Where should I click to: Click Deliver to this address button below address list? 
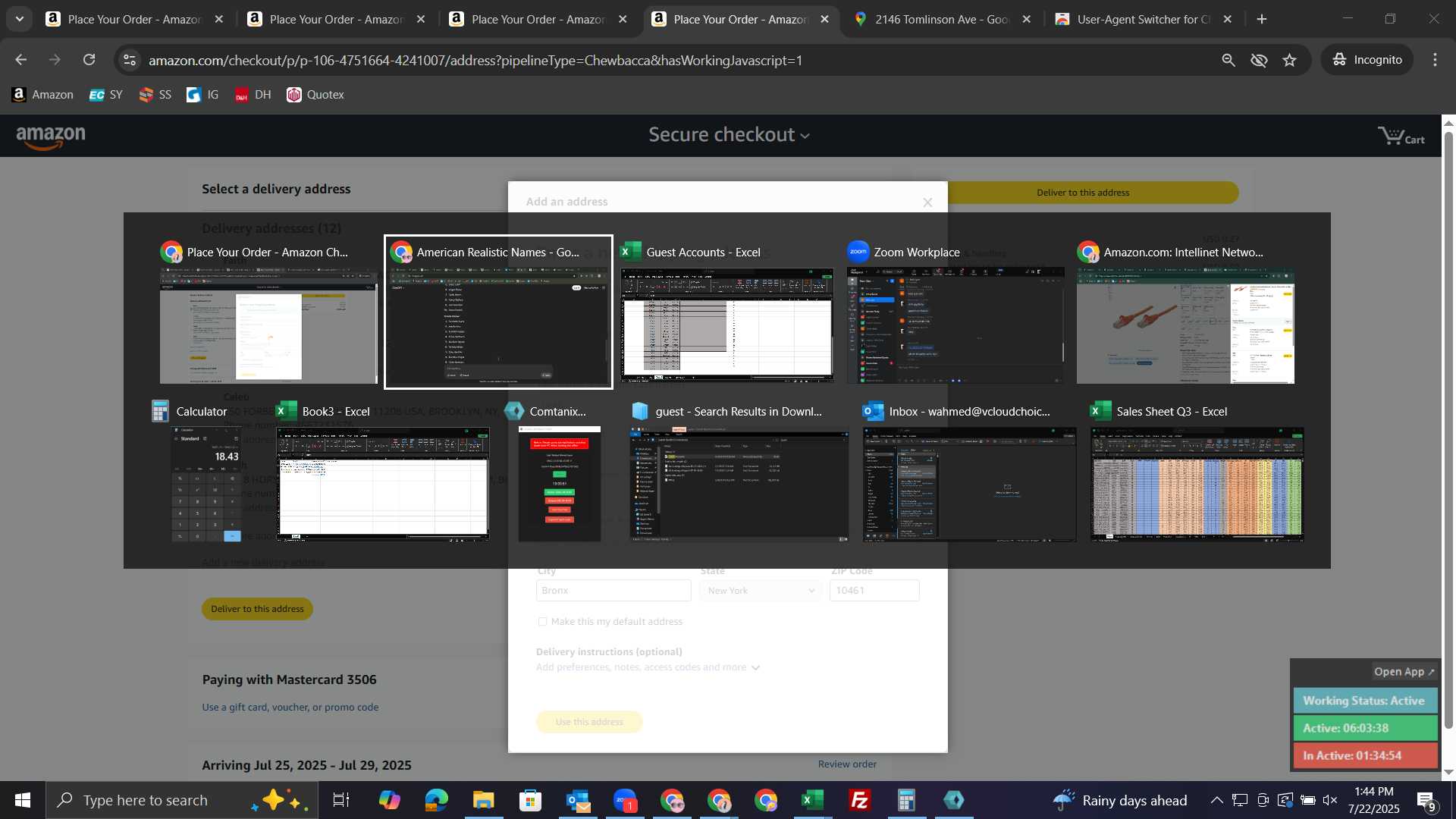257,609
